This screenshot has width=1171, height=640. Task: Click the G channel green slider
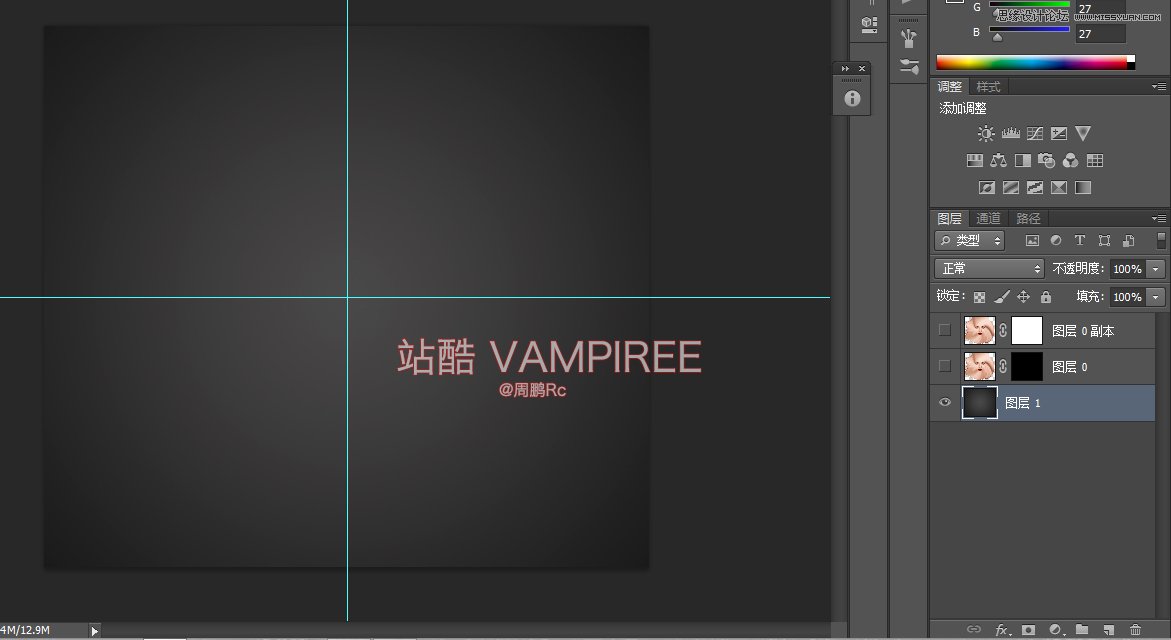click(x=1030, y=4)
